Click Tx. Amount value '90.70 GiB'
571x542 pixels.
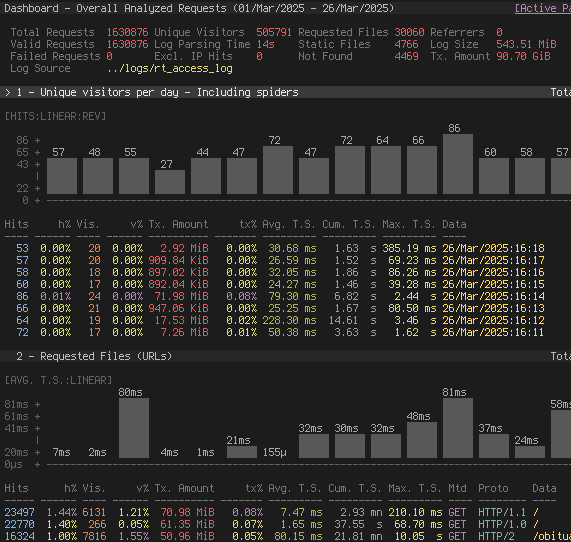coord(523,56)
